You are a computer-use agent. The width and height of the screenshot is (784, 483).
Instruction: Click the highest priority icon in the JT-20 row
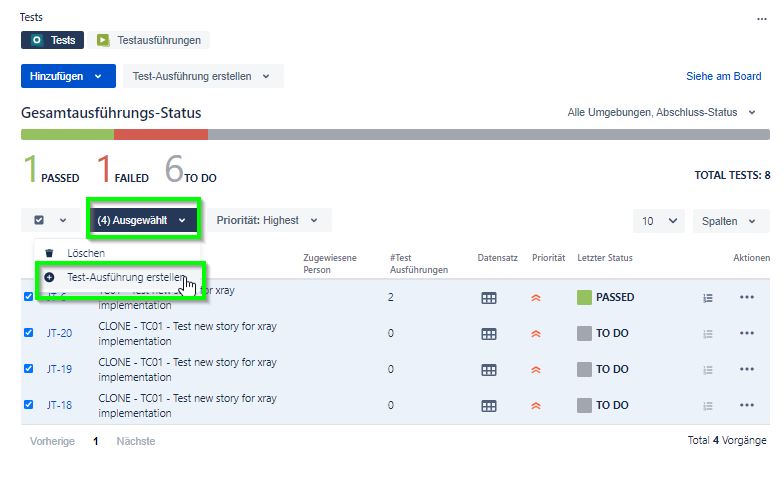coord(536,334)
